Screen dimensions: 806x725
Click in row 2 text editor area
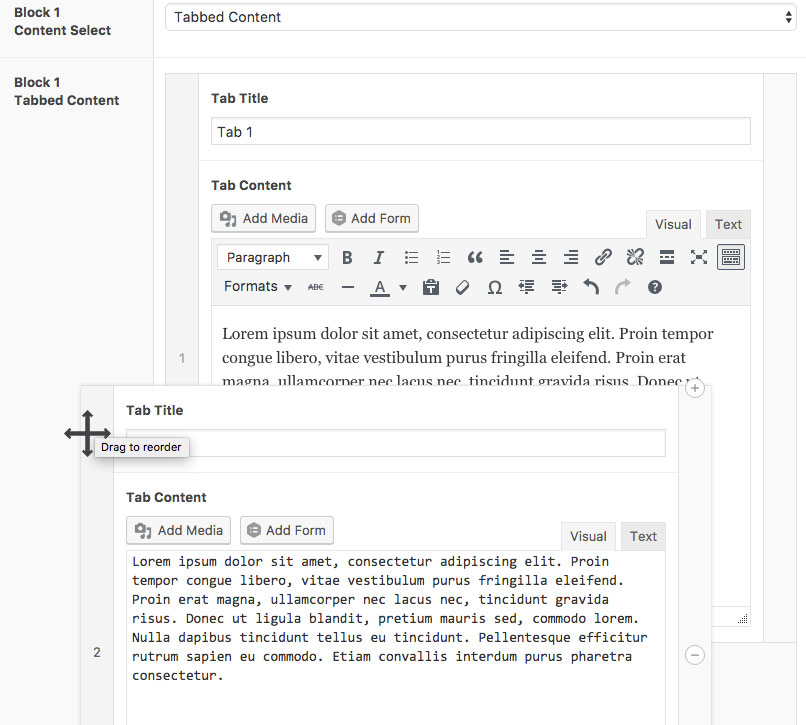[x=396, y=638]
